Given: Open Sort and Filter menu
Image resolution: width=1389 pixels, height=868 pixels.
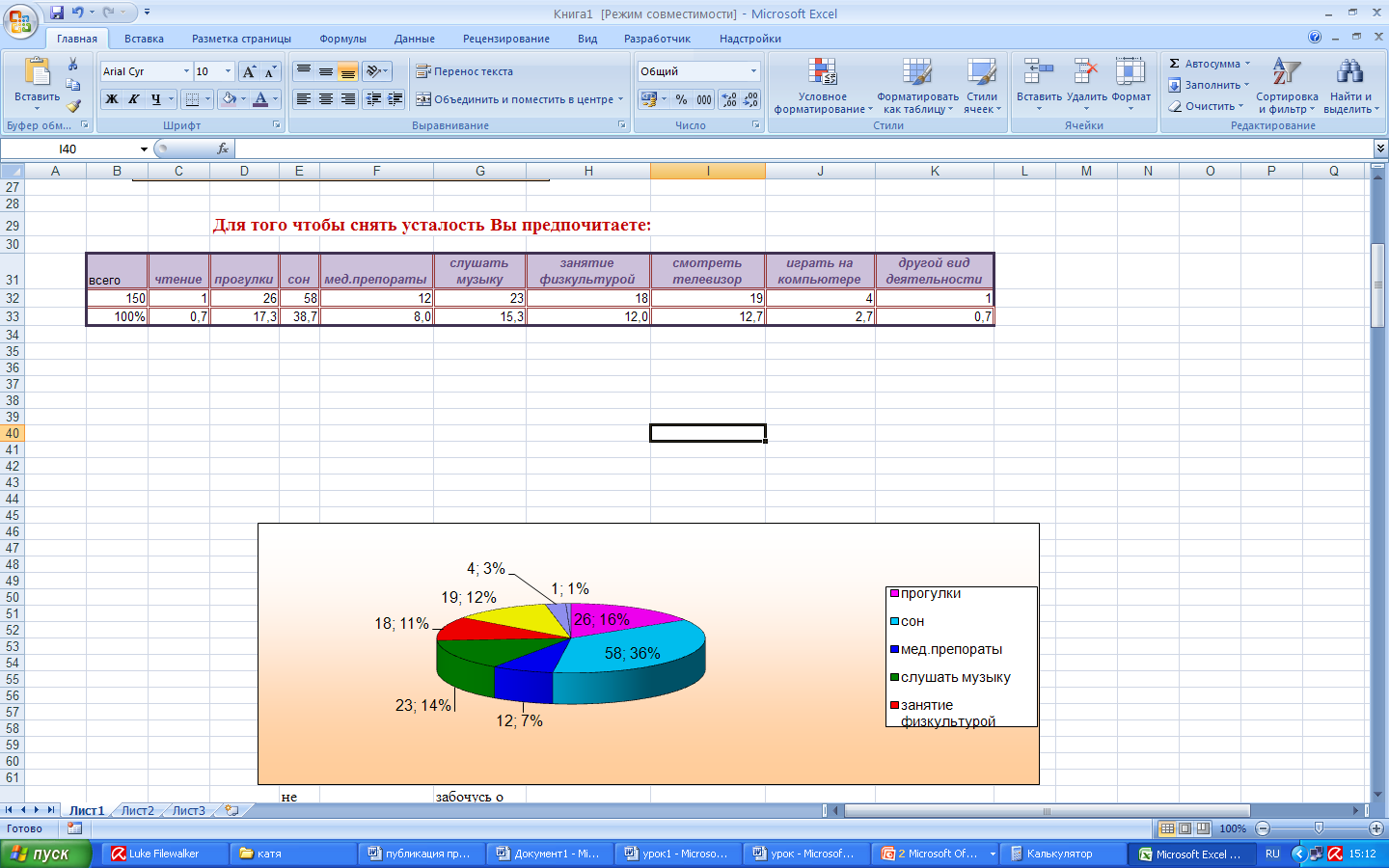Looking at the screenshot, I should [1287, 86].
